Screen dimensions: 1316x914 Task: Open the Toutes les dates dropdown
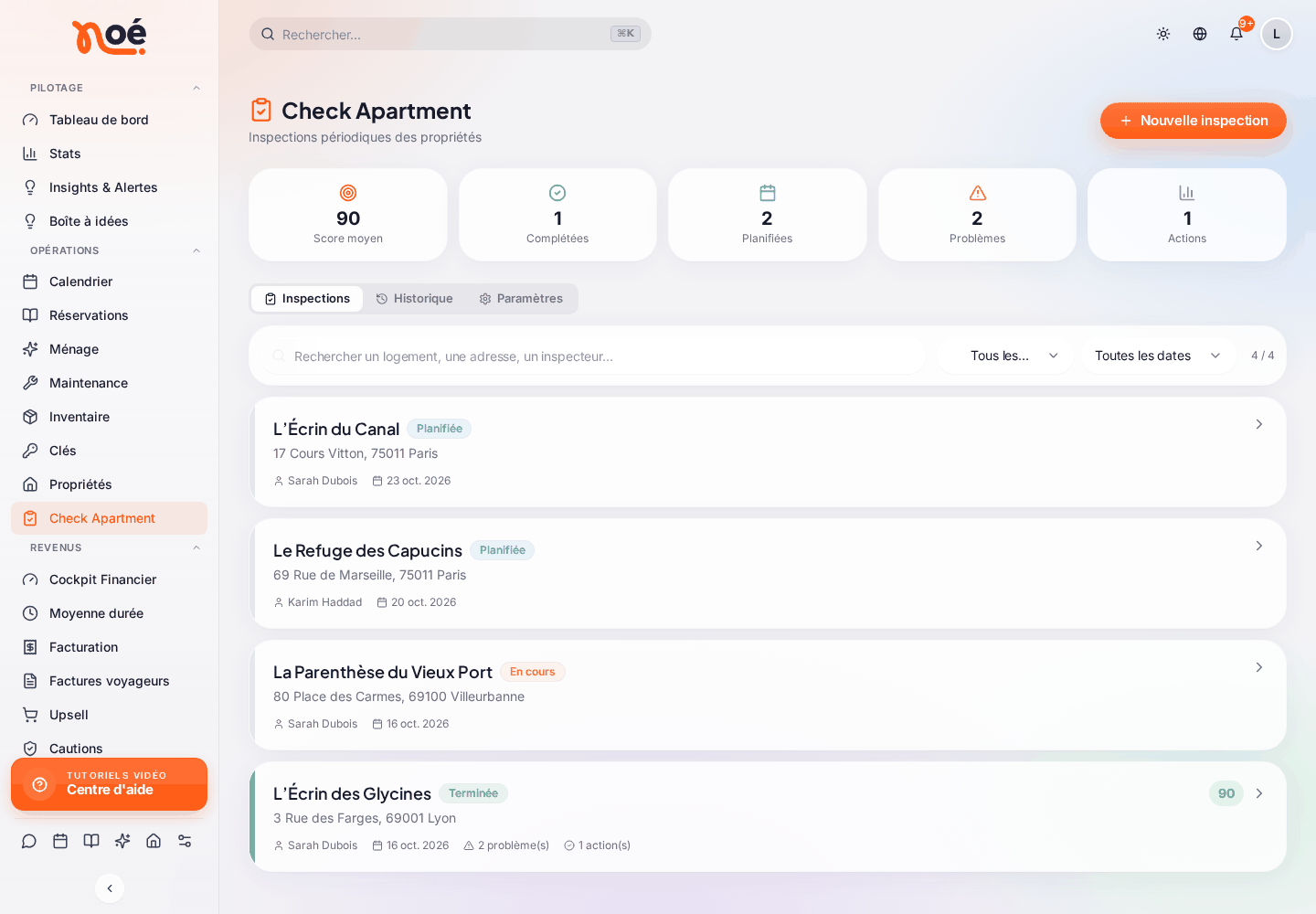pyautogui.click(x=1158, y=356)
